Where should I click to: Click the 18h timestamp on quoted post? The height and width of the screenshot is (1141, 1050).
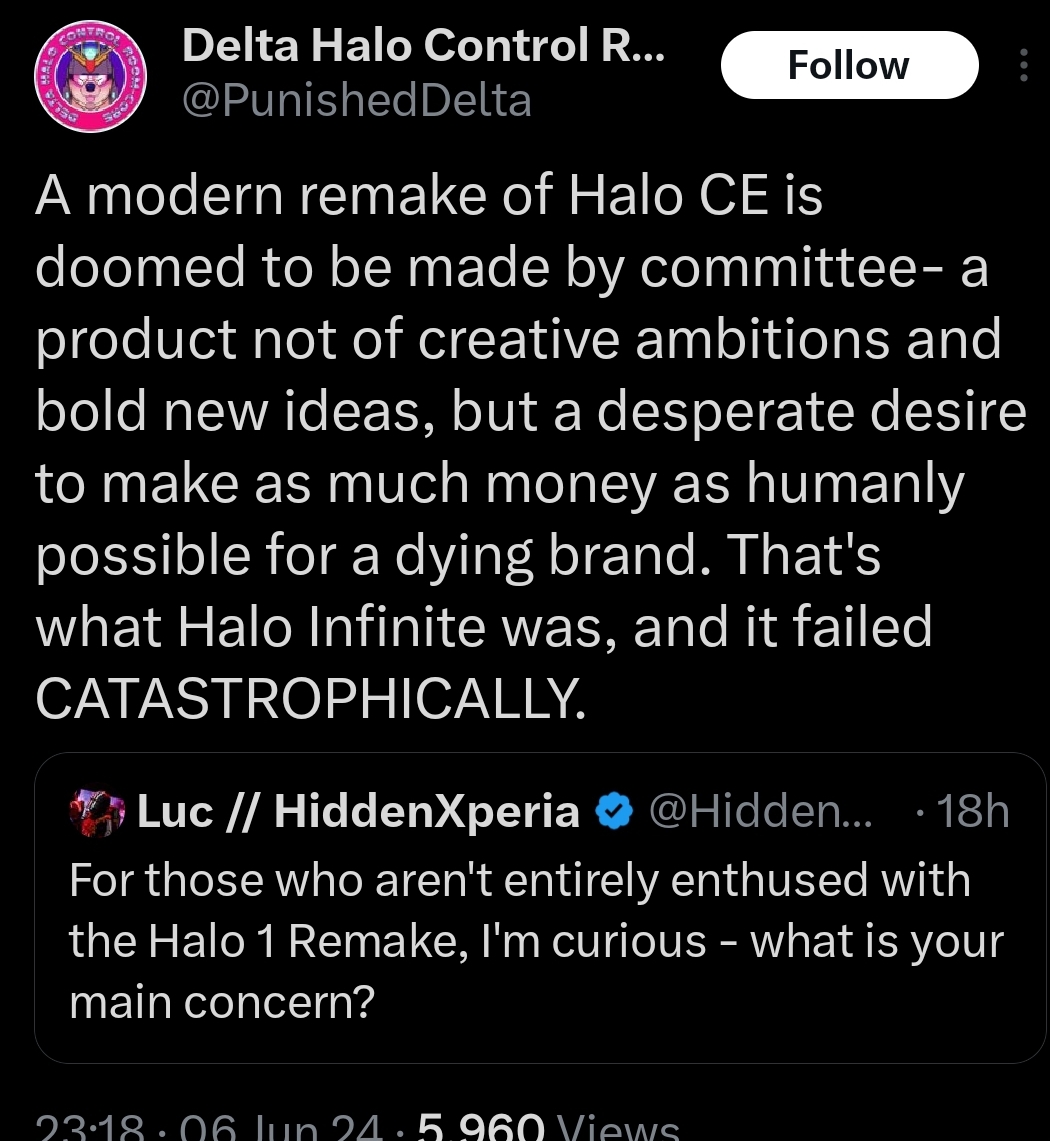coord(968,812)
